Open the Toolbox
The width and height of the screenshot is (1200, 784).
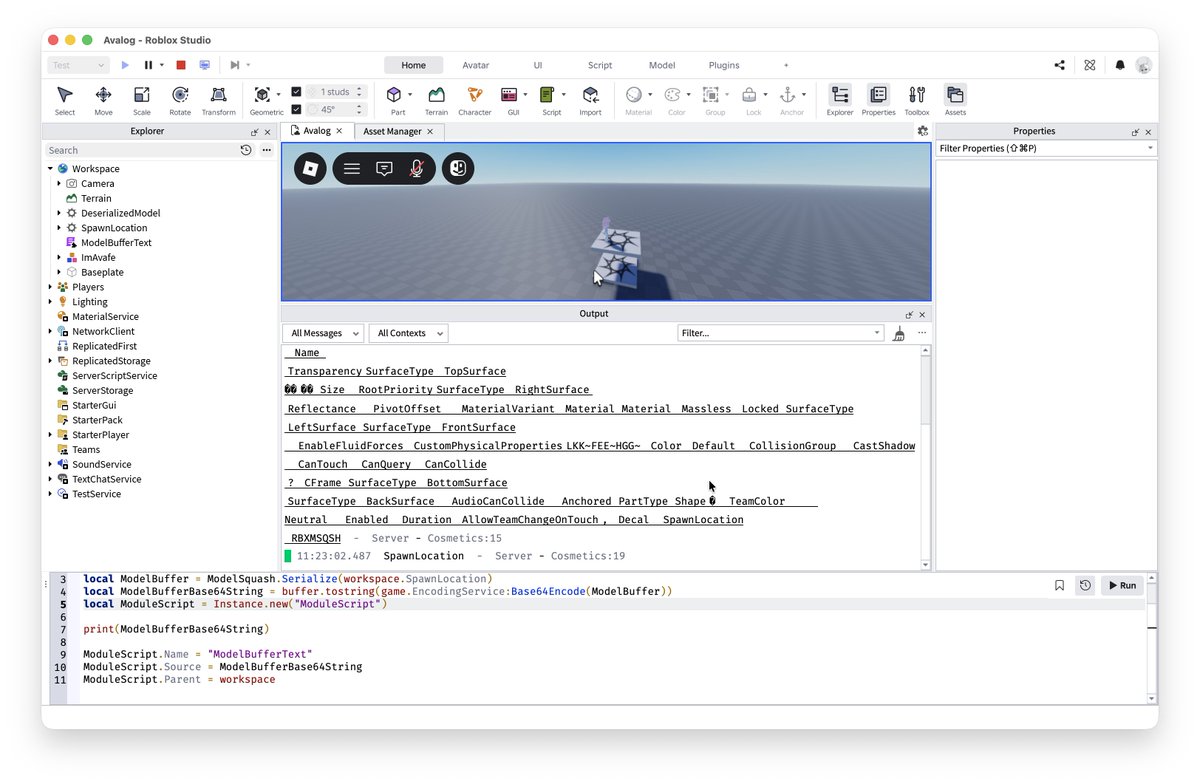click(917, 100)
